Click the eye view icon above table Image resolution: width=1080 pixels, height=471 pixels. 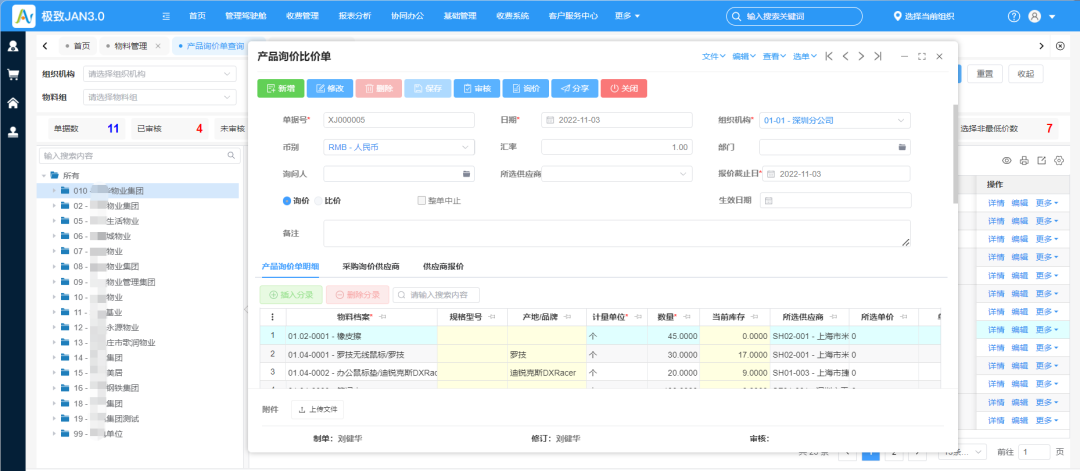coord(1006,160)
